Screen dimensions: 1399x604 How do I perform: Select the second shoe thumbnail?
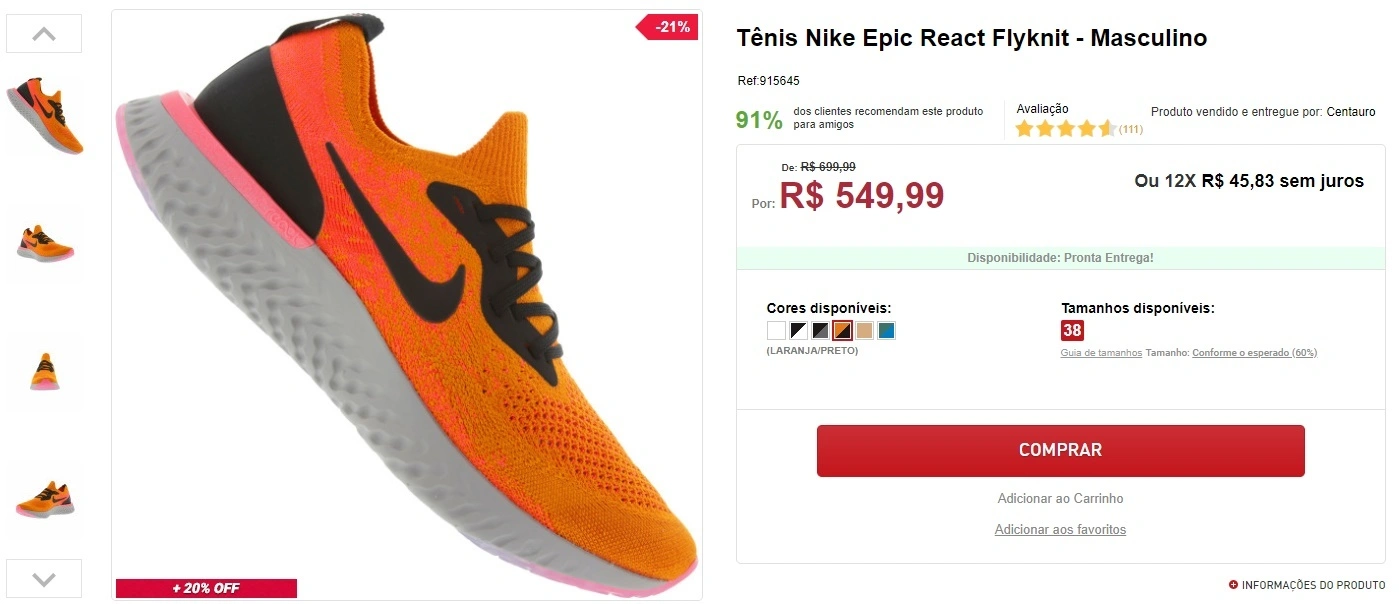coord(44,243)
